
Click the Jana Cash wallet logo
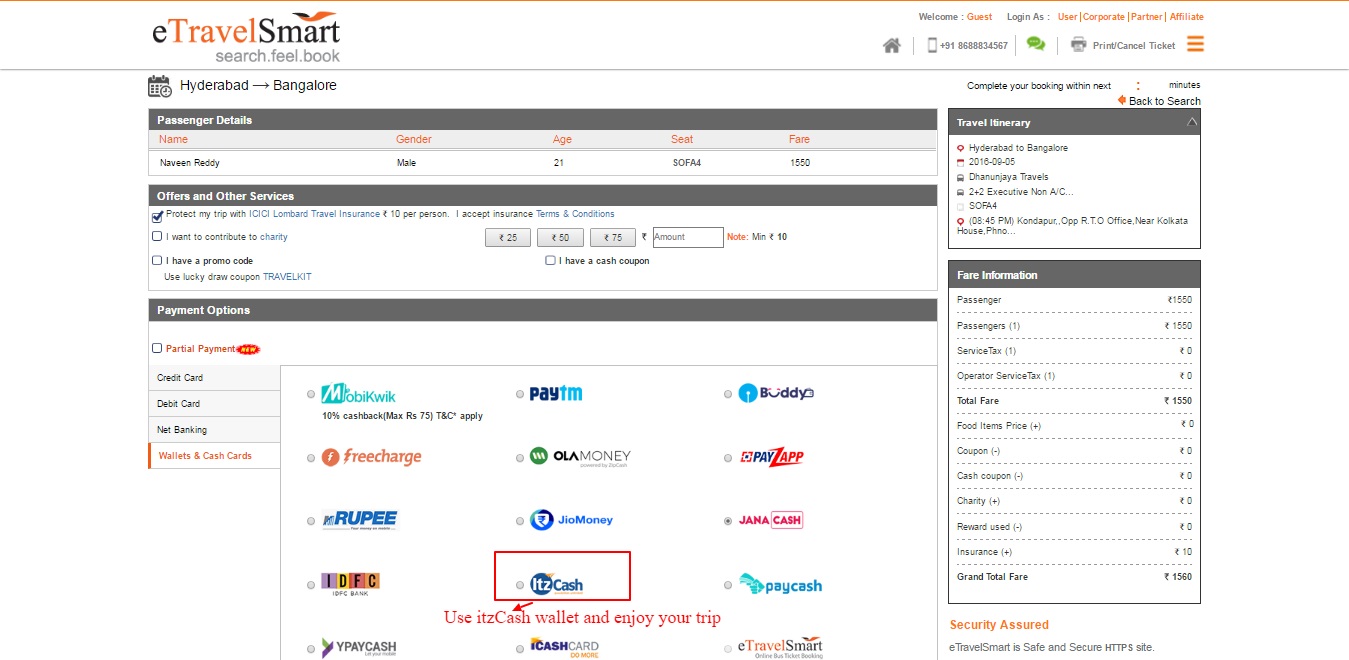pyautogui.click(x=770, y=520)
